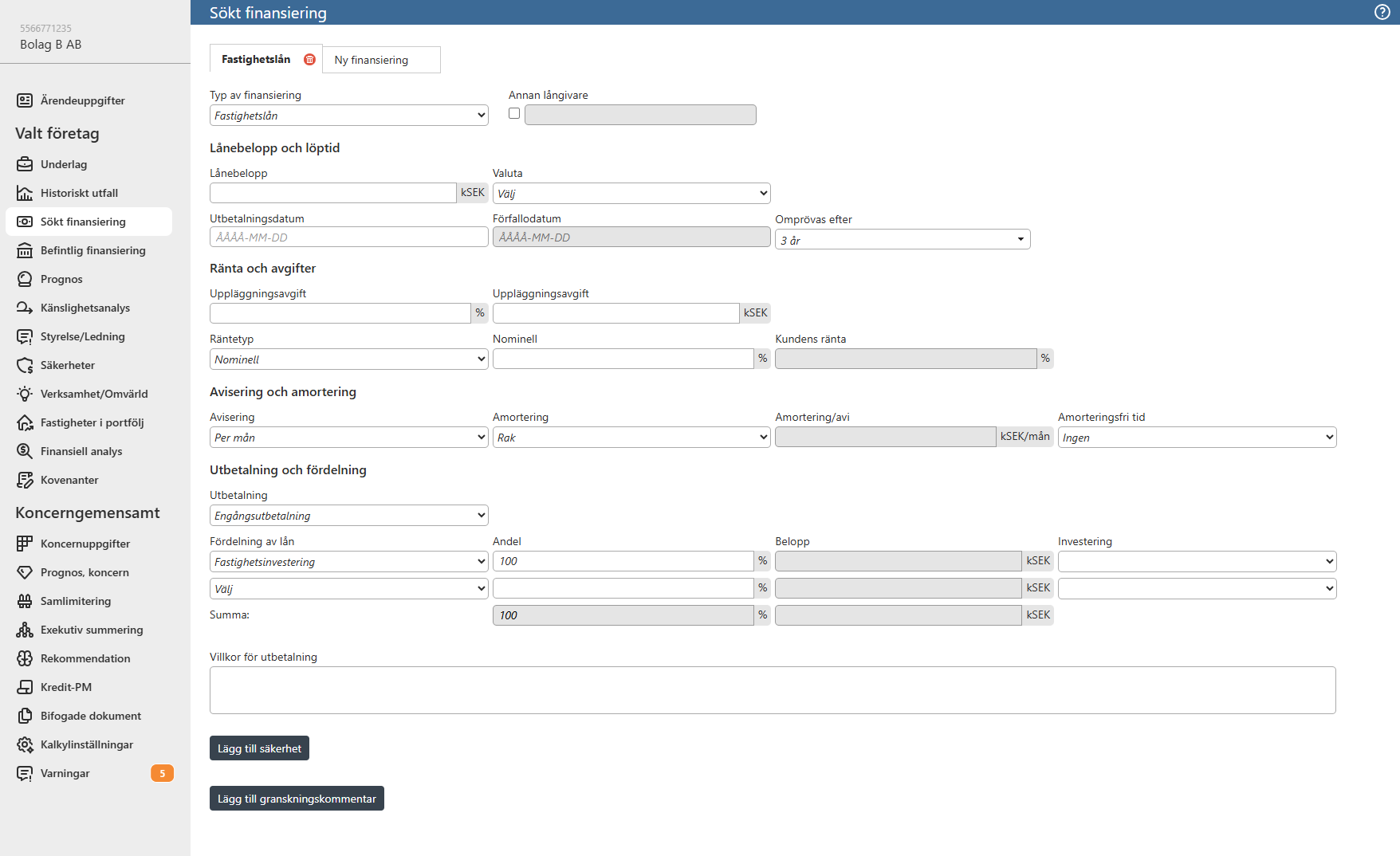Image resolution: width=1400 pixels, height=856 pixels.
Task: Delete the Fastighetslån tab via trash icon
Action: click(309, 59)
